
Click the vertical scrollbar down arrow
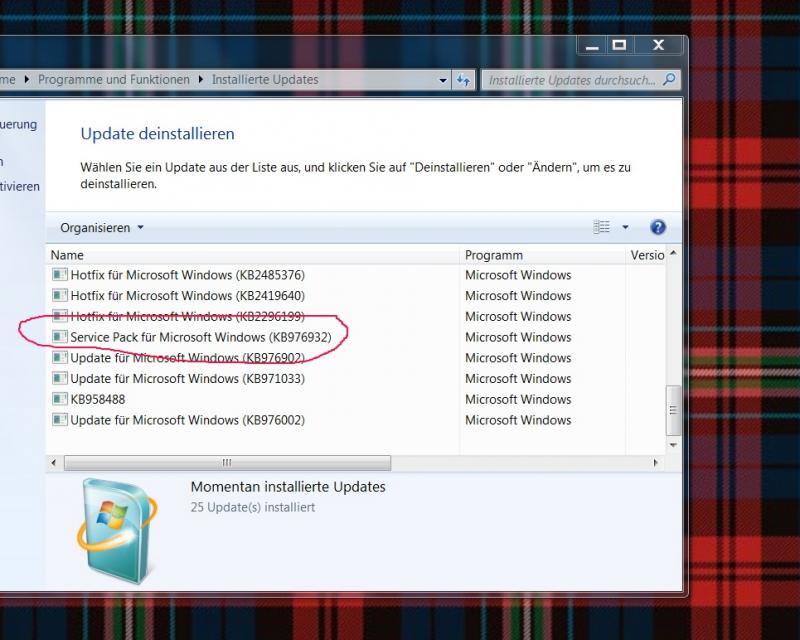coord(673,445)
